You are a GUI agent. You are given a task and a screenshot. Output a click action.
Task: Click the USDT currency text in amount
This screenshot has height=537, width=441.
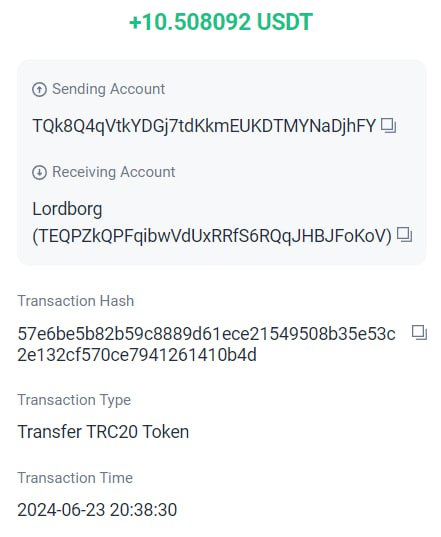pos(285,22)
